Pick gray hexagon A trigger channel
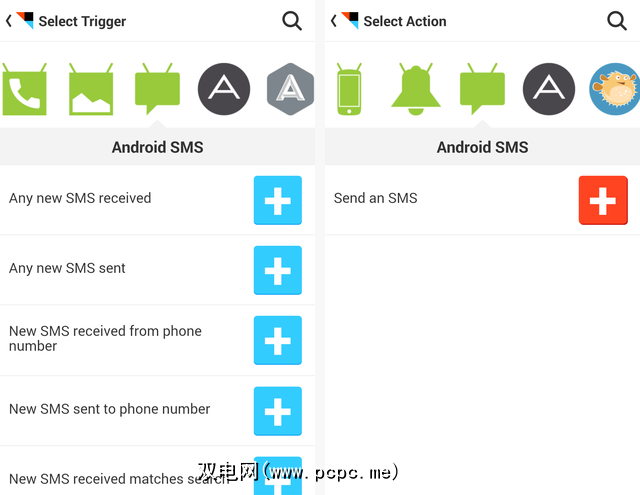640x495 pixels. click(290, 89)
